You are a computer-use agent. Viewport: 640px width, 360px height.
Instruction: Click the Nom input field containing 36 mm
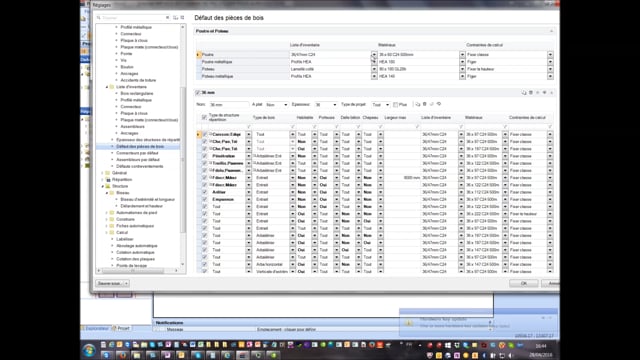coord(229,105)
